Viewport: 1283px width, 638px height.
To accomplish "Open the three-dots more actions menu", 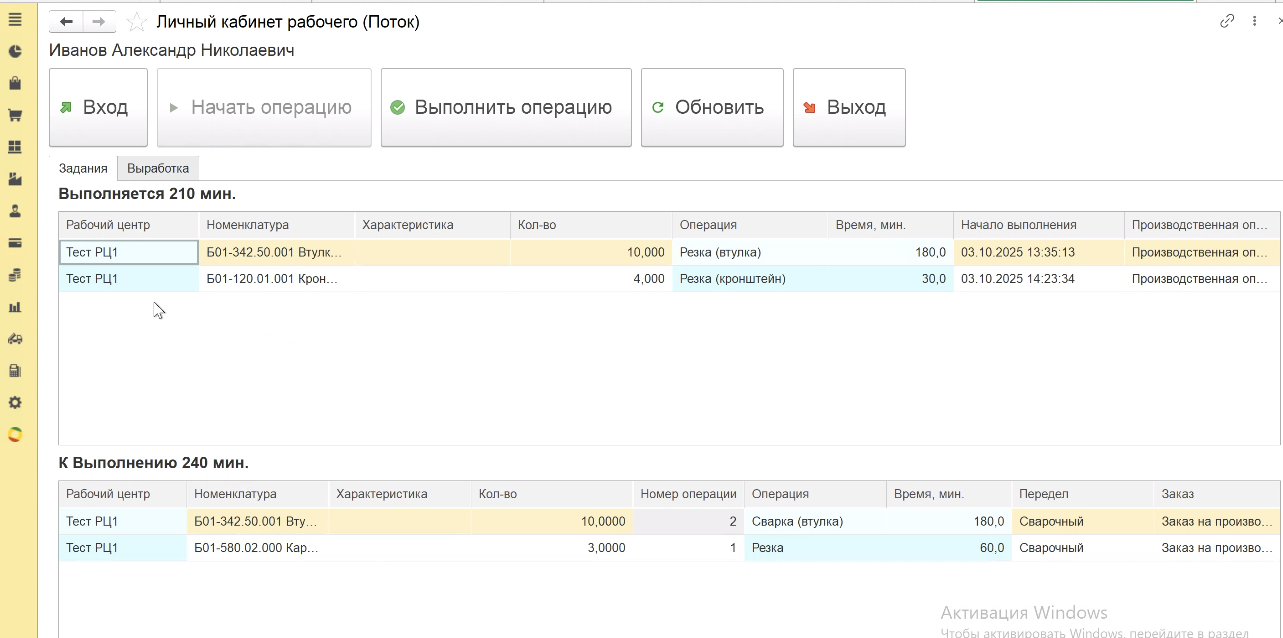I will (x=1254, y=21).
